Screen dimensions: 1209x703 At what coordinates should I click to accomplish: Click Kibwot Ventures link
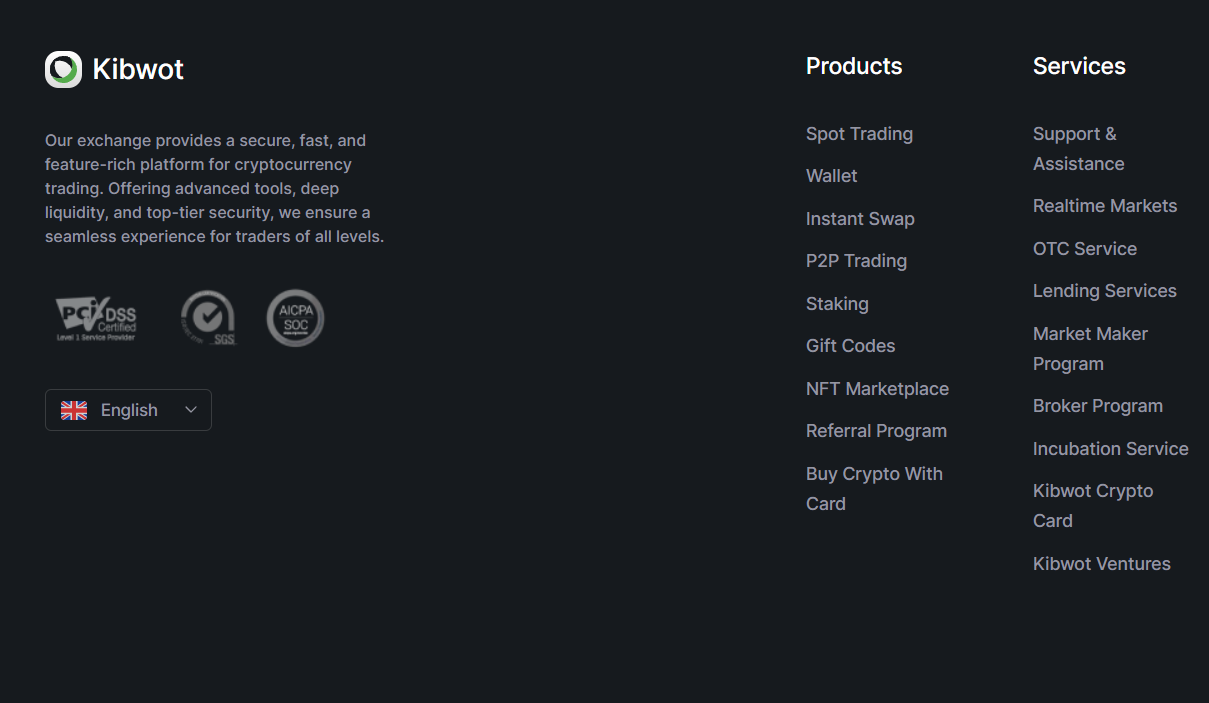tap(1101, 564)
